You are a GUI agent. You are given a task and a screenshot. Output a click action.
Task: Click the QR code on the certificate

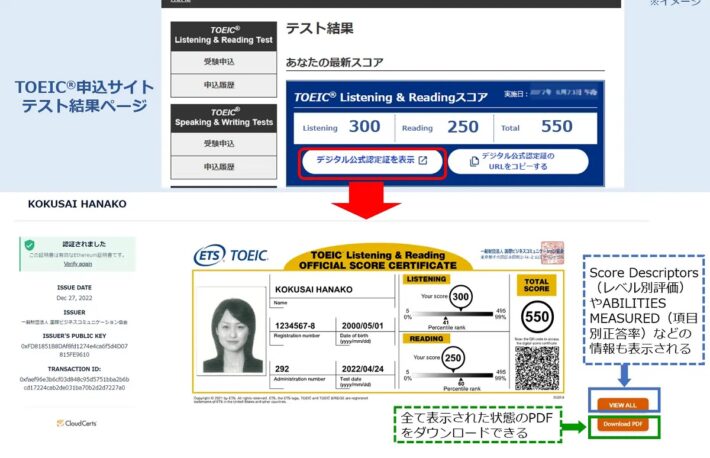537,368
